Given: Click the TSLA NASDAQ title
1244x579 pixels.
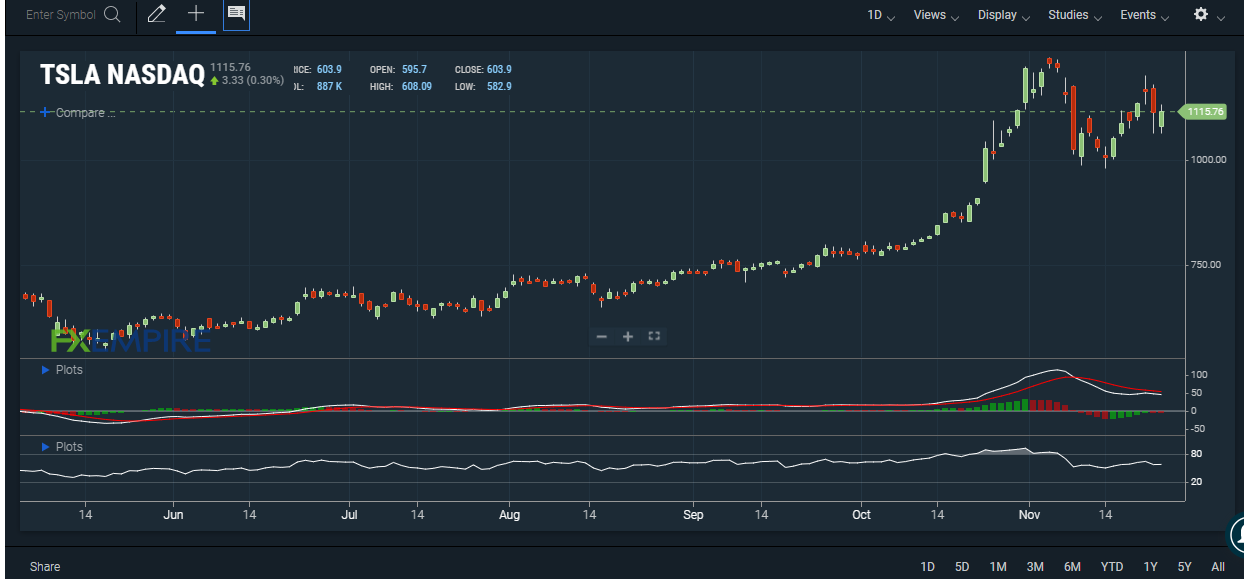Looking at the screenshot, I should (122, 75).
